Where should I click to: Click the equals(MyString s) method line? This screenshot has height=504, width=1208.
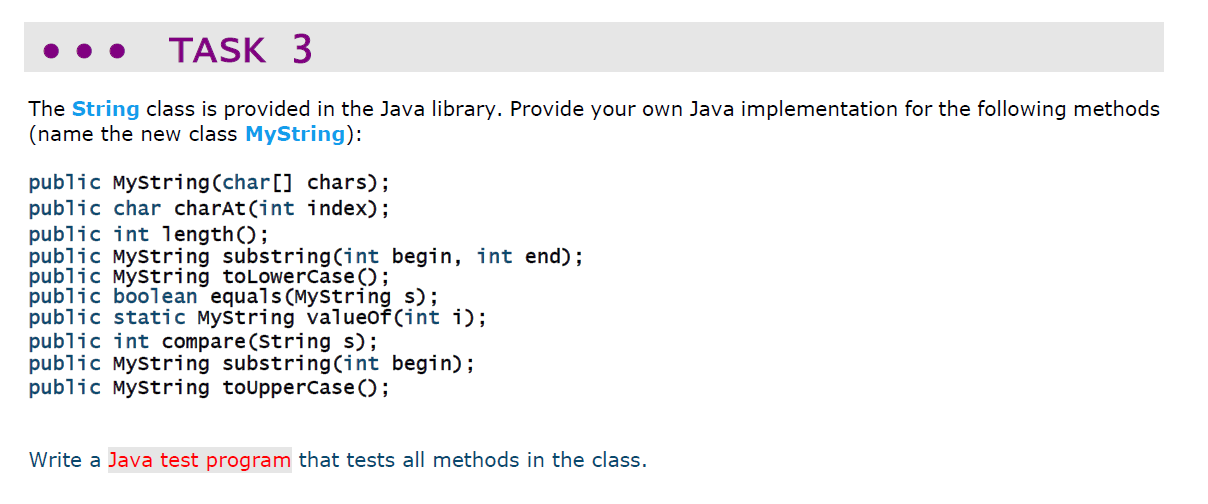click(233, 297)
